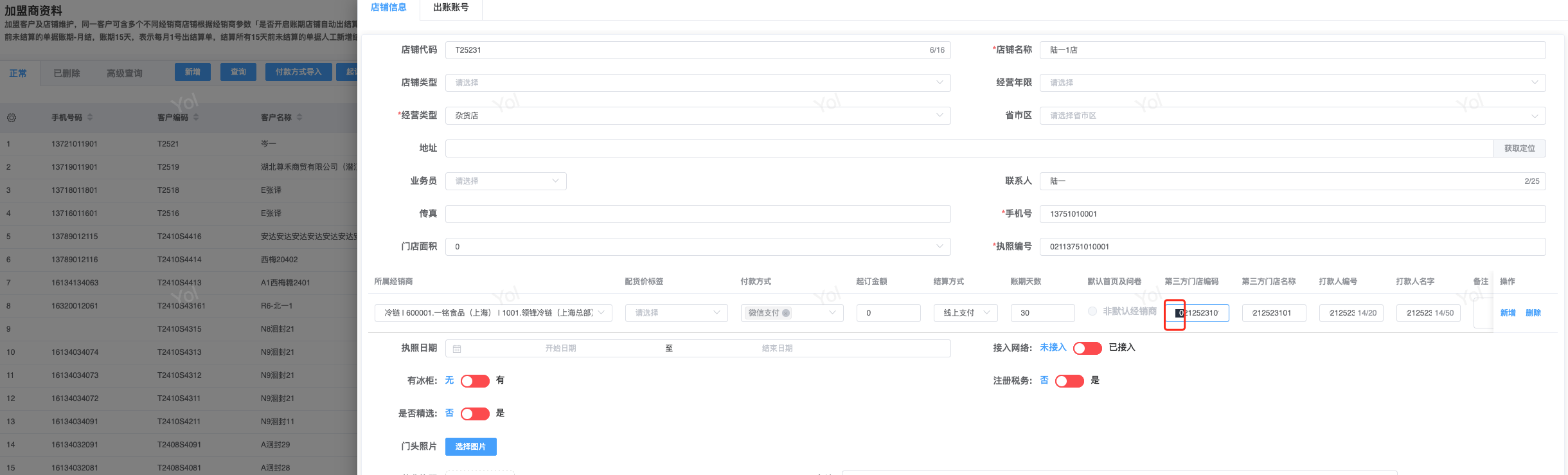Remove the 微信支付 tag from 付款方式
The image size is (1568, 475).
[786, 313]
